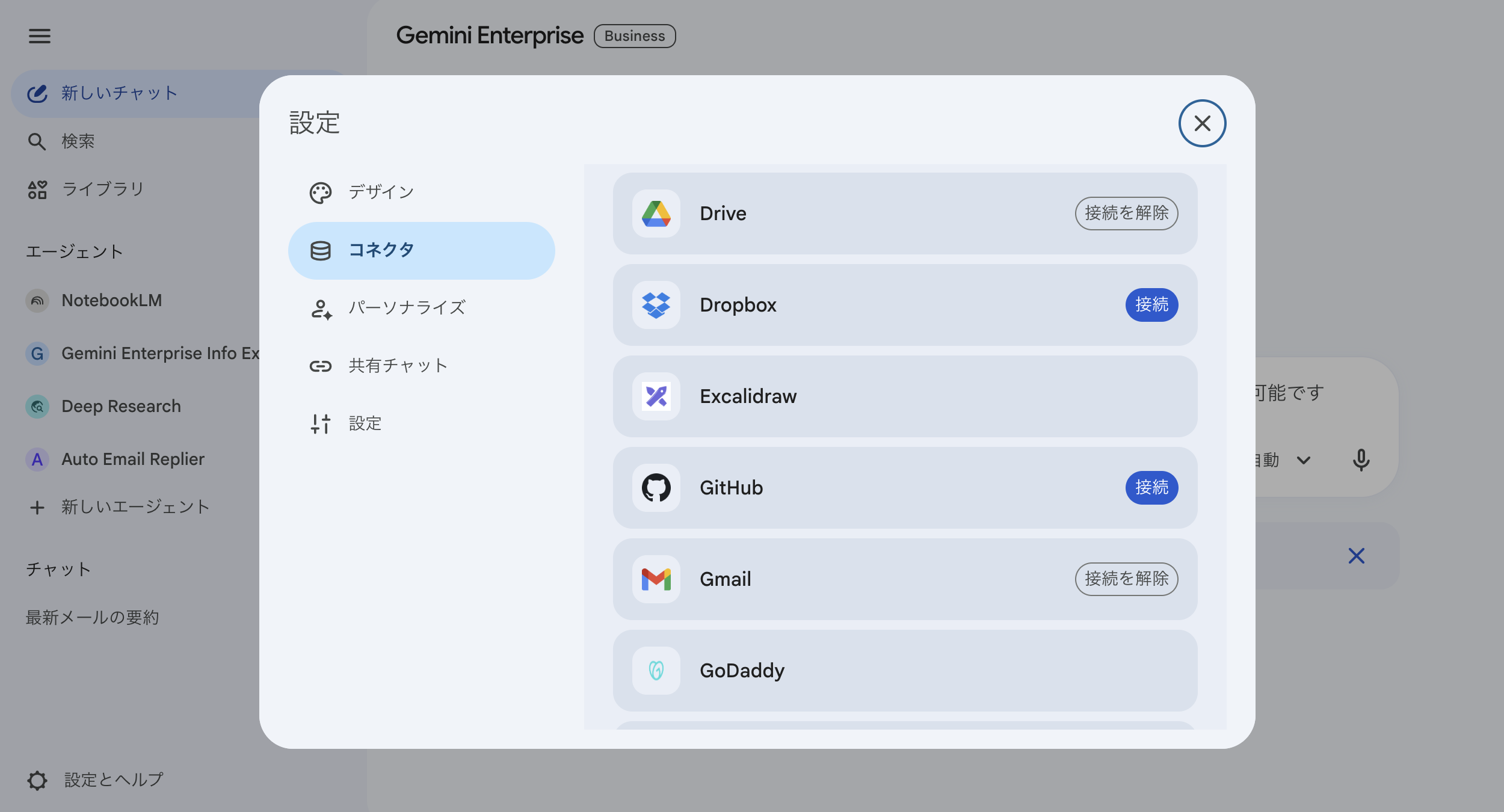Click the Excalidraw connector row

pos(905,396)
